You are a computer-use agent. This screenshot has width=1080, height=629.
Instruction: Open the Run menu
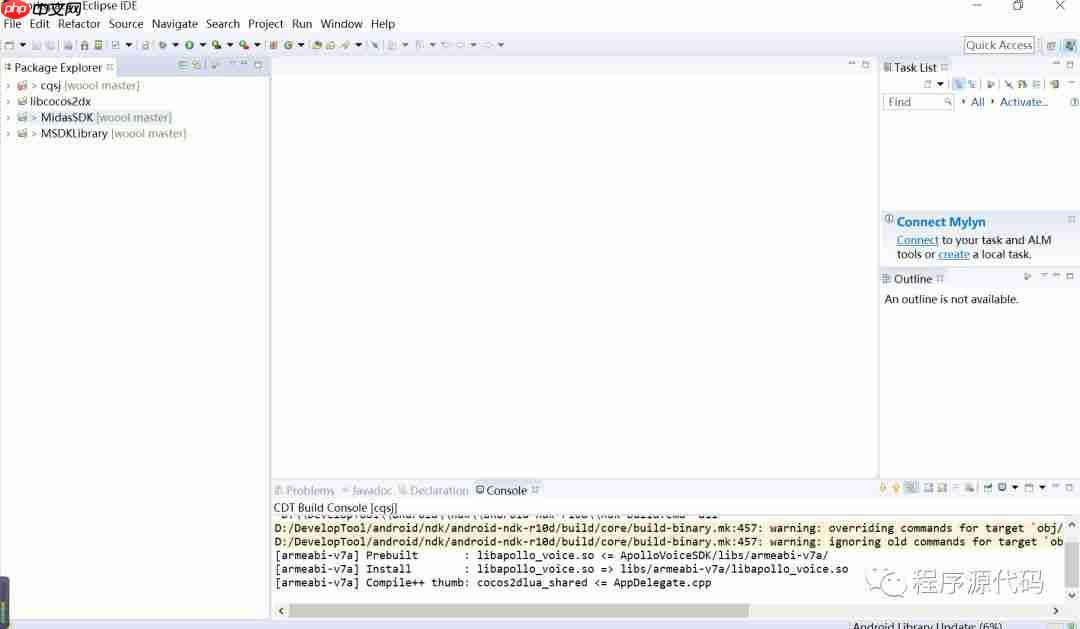(x=302, y=24)
